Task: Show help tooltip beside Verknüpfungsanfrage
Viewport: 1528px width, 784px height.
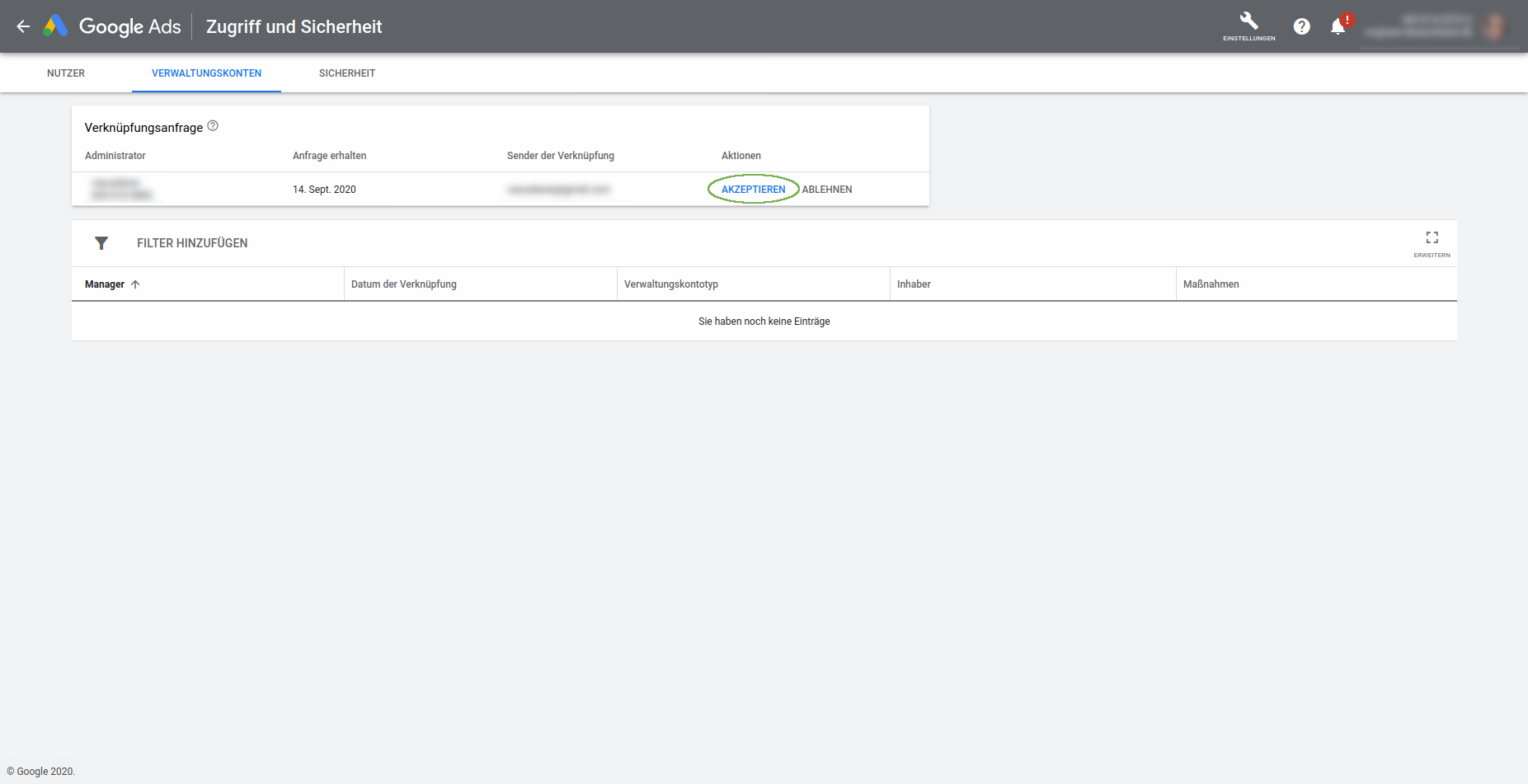Action: coord(213,126)
